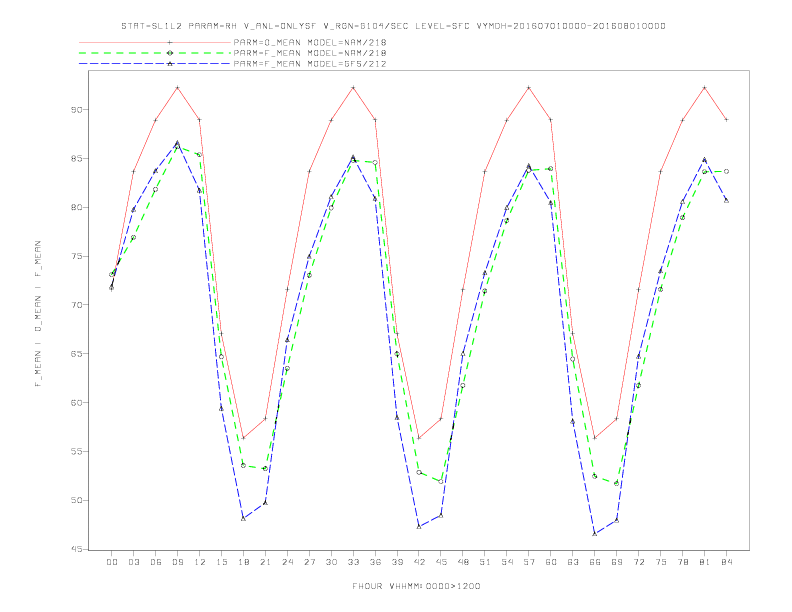Click y-axis tick label 80
792x612 pixels.
[76, 208]
